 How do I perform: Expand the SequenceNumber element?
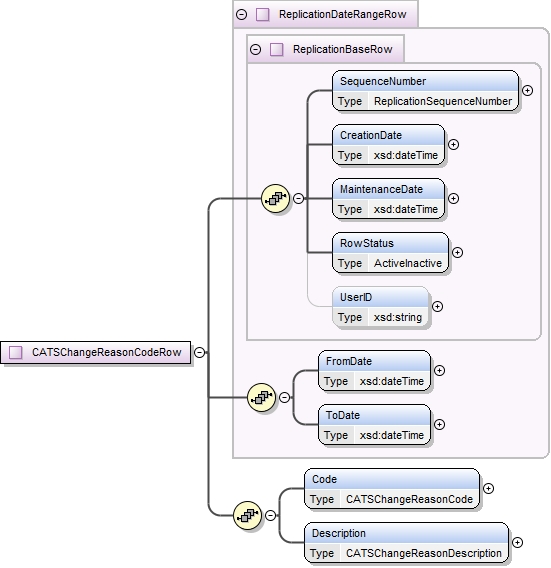tap(527, 90)
